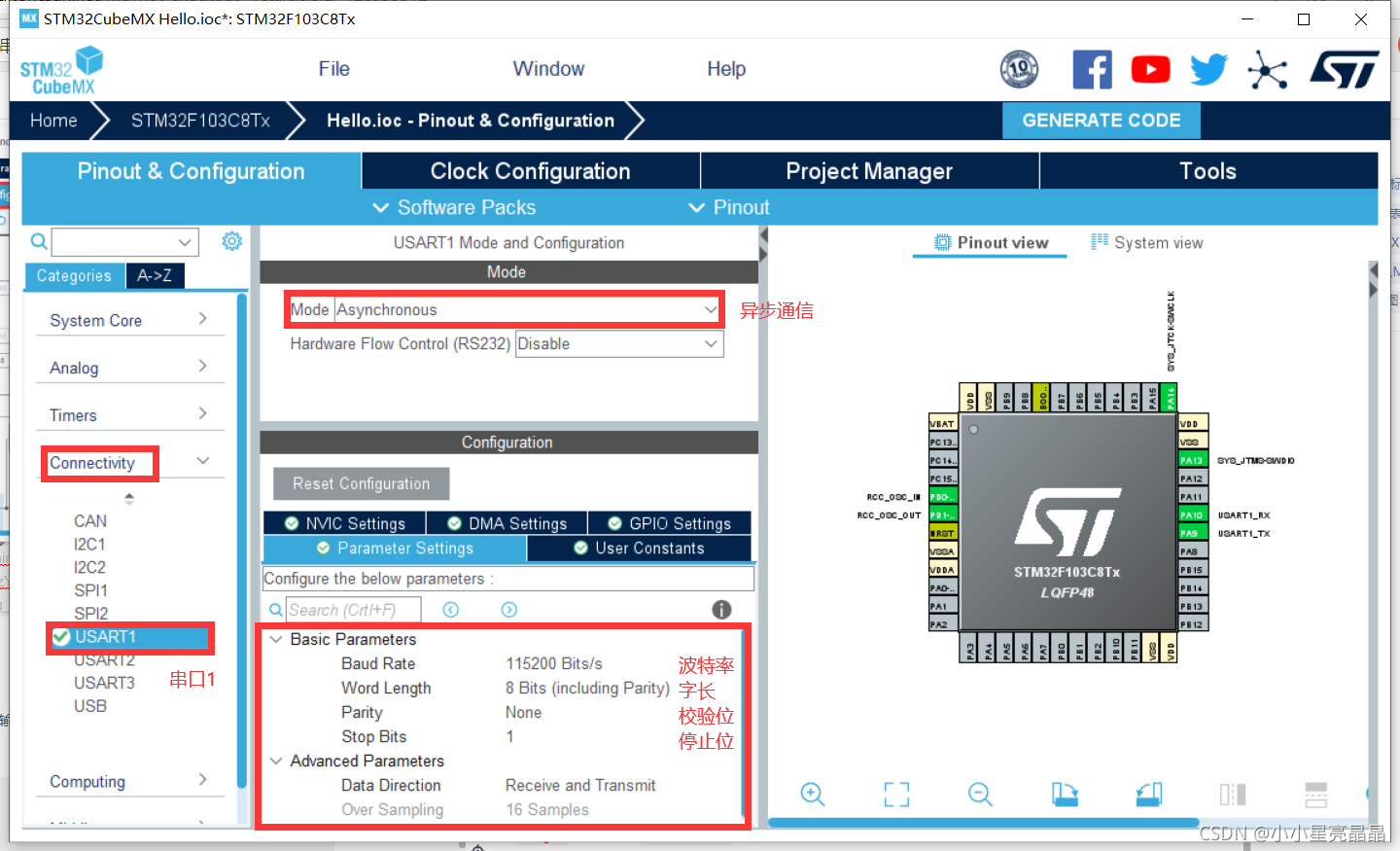The height and width of the screenshot is (851, 1400).
Task: Open the Help menu
Action: 726,69
